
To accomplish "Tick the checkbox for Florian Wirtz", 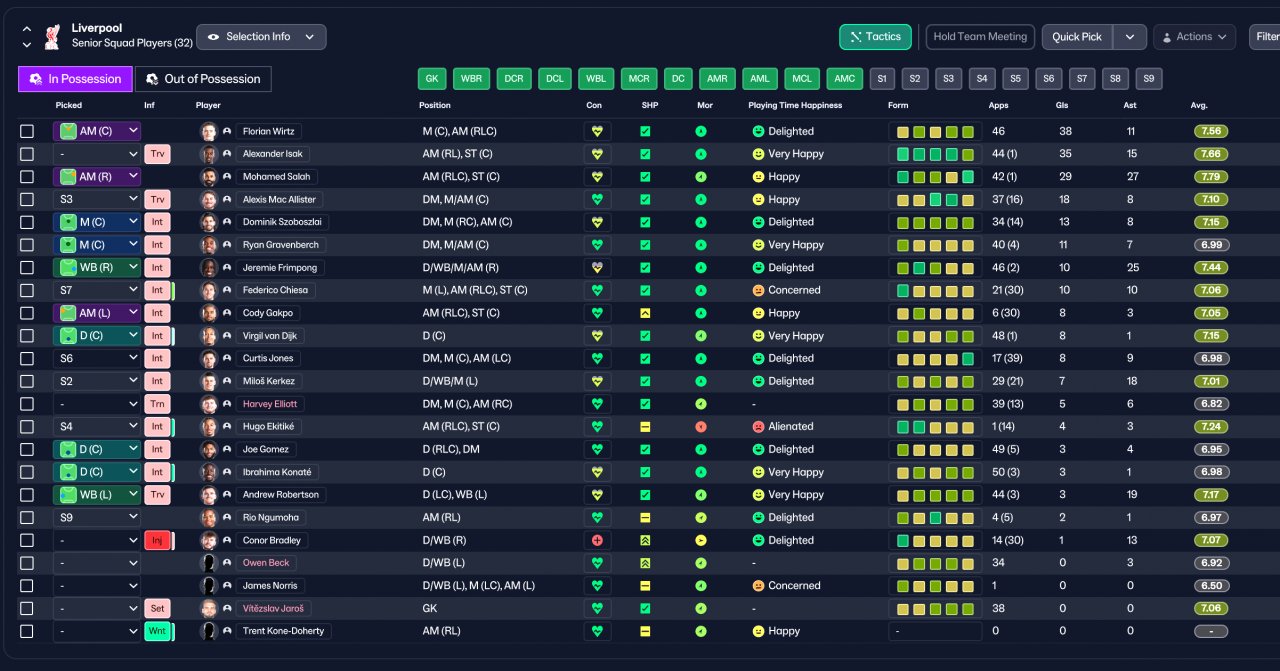I will [27, 131].
